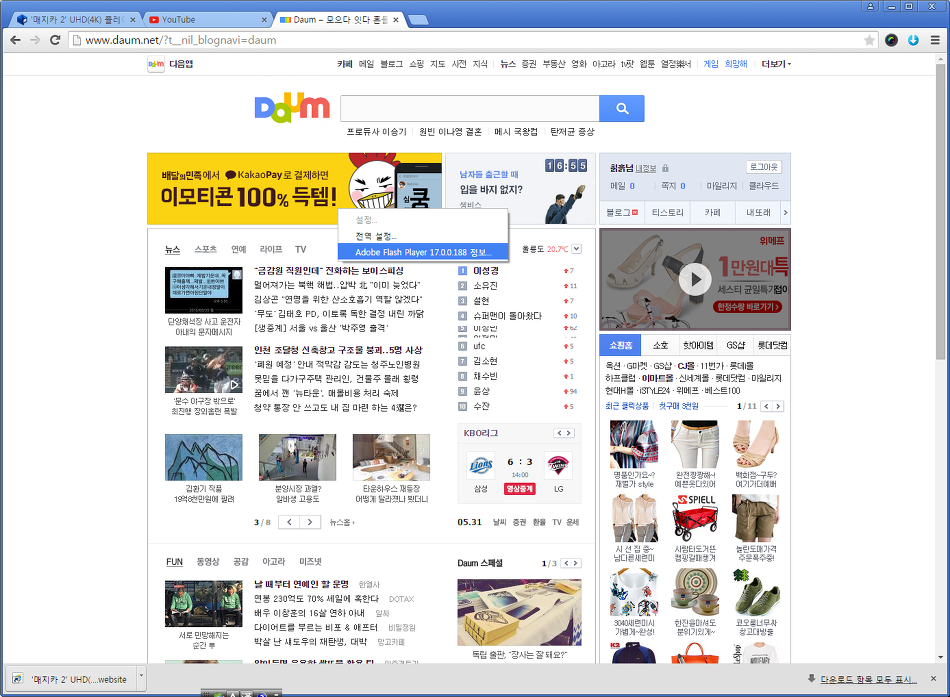The image size is (950, 697).
Task: Click the Samsung Lions team logo
Action: [x=480, y=466]
